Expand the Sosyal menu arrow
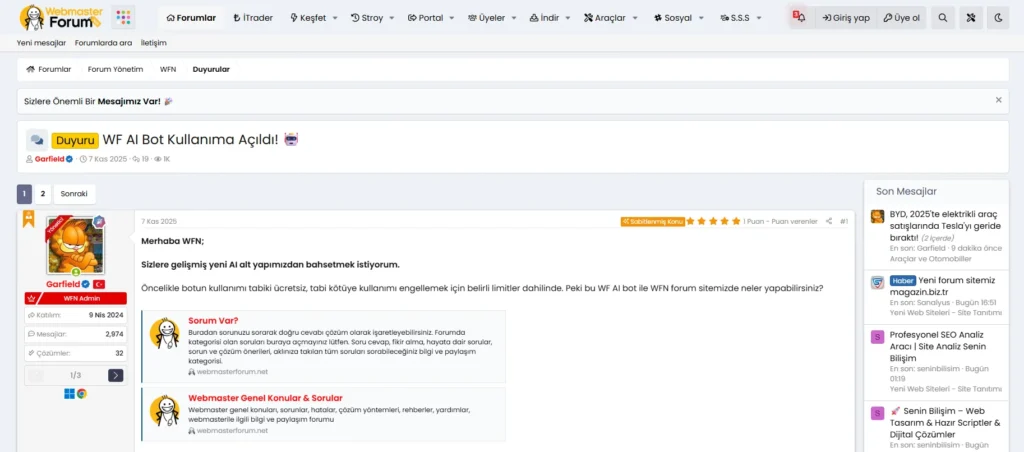1024x452 pixels. (701, 18)
